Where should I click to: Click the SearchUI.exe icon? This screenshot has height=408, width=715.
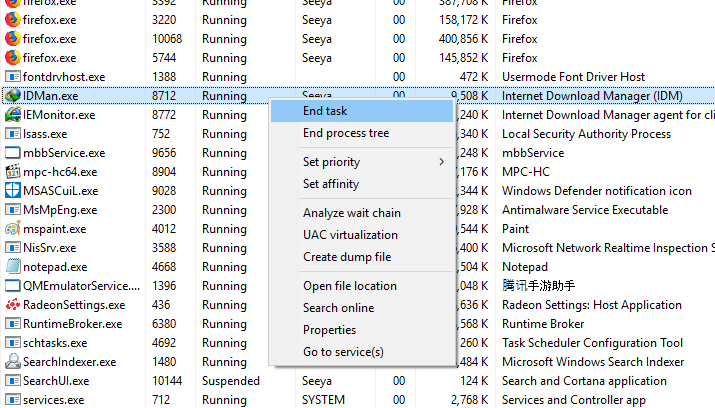[x=12, y=381]
